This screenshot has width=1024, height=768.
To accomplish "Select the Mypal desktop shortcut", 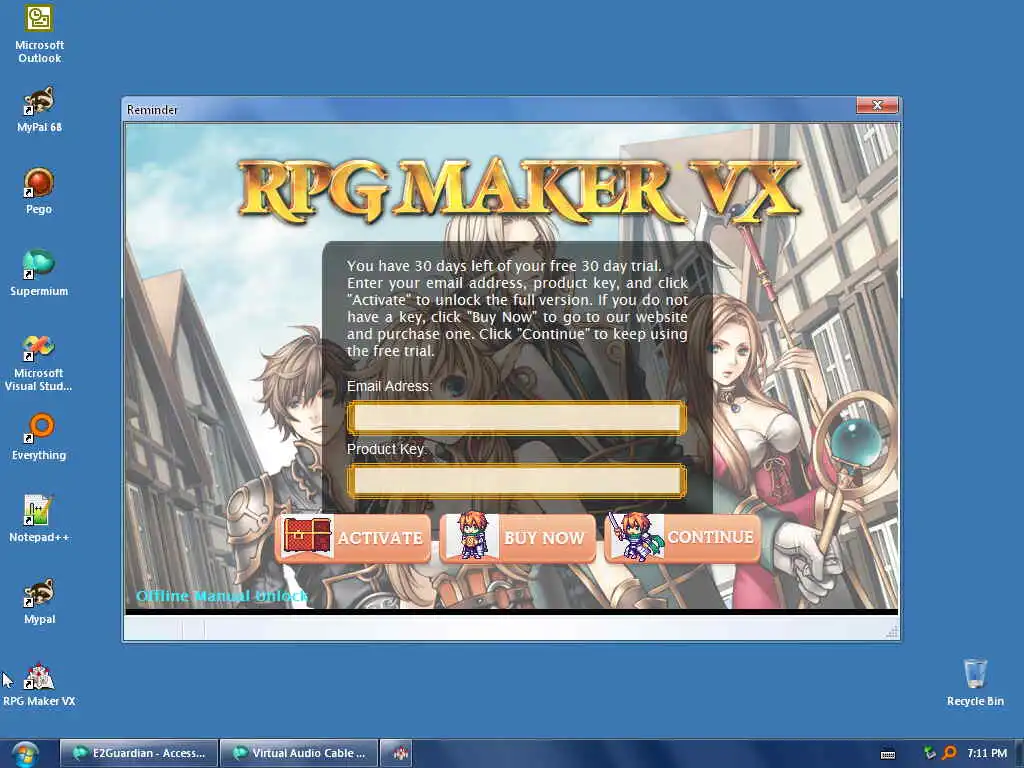I will (x=39, y=601).
